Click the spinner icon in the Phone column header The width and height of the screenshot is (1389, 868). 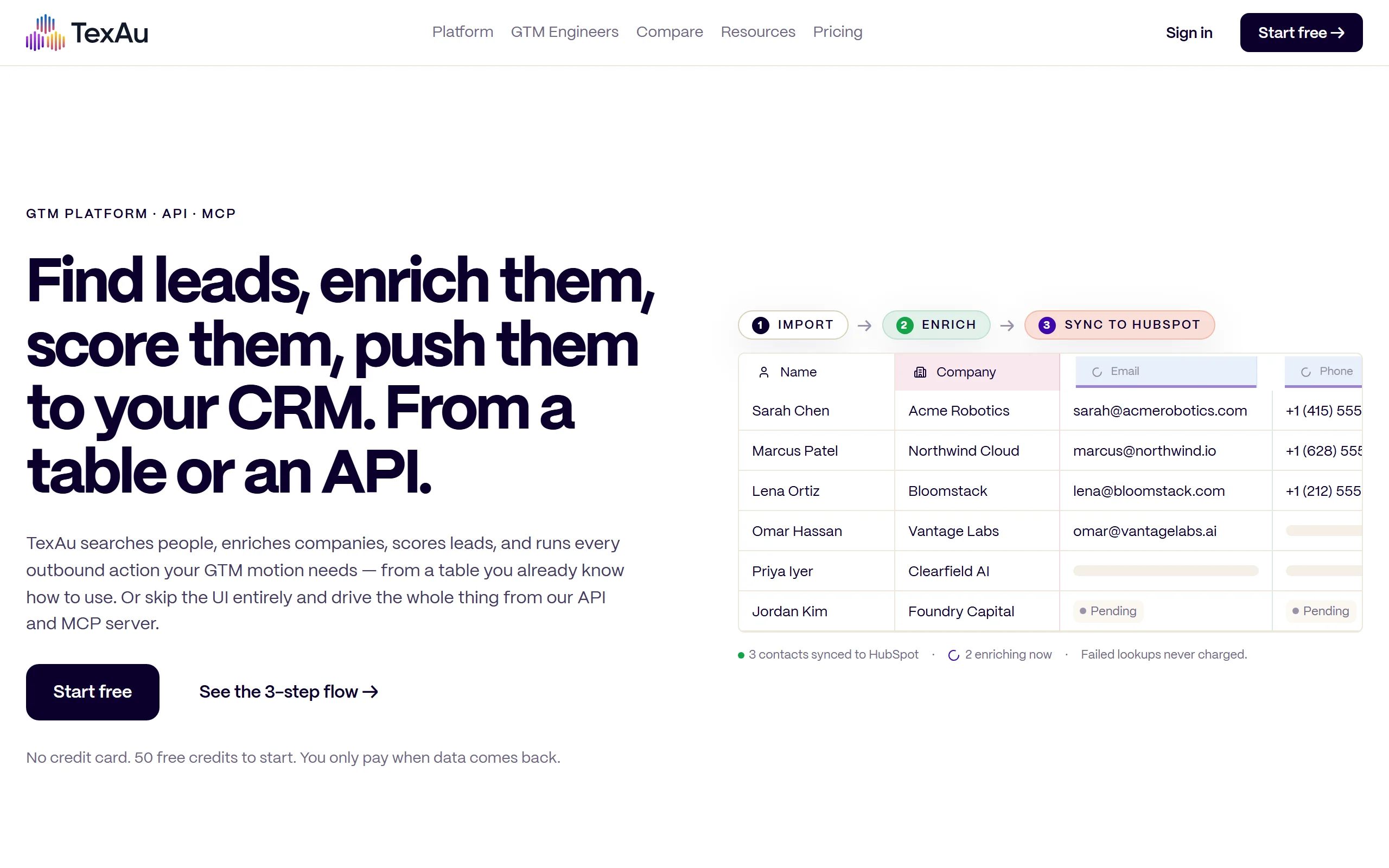(x=1306, y=372)
